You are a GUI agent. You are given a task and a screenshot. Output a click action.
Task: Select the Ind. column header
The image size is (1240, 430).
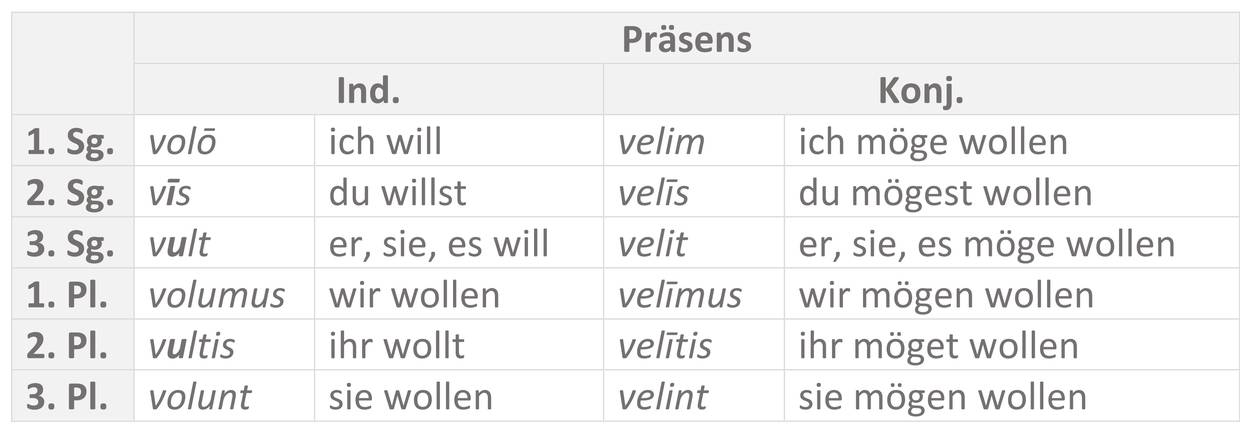pyautogui.click(x=368, y=91)
